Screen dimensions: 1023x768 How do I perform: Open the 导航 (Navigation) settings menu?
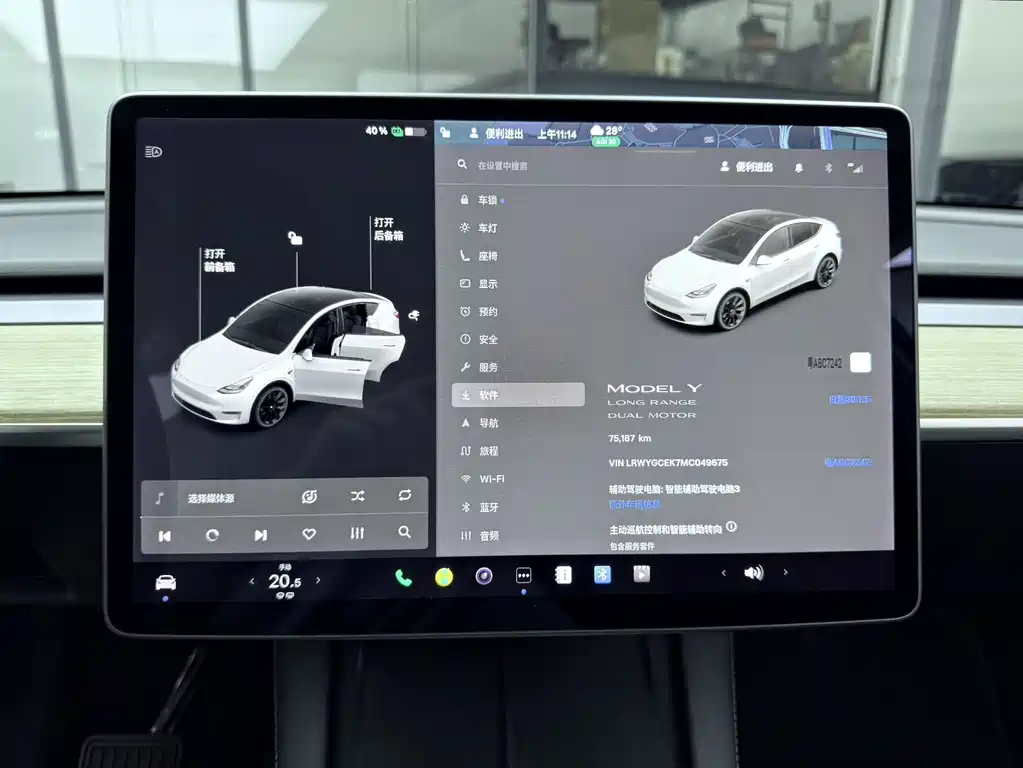(x=481, y=423)
